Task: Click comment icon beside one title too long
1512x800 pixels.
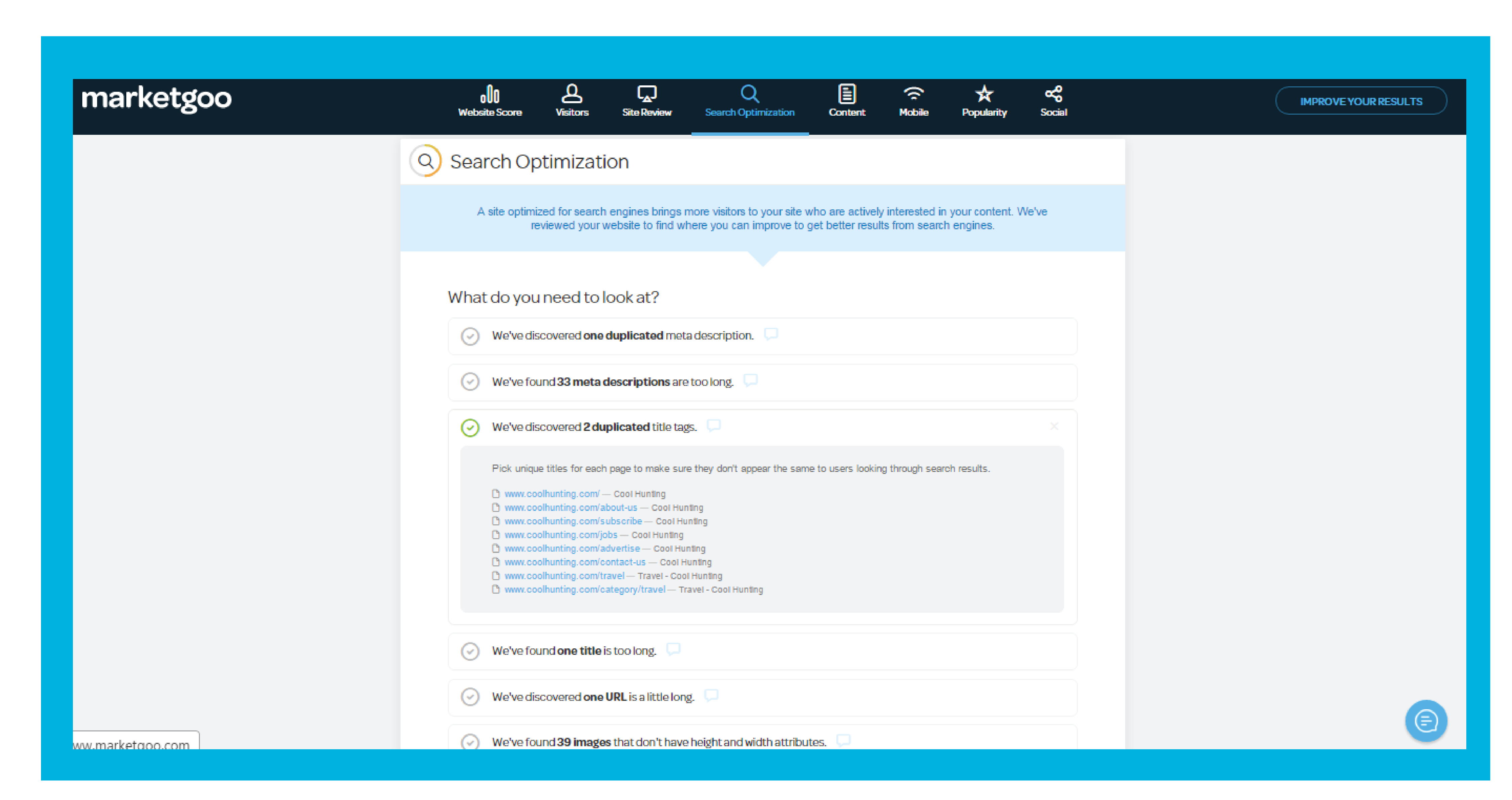Action: click(x=673, y=649)
